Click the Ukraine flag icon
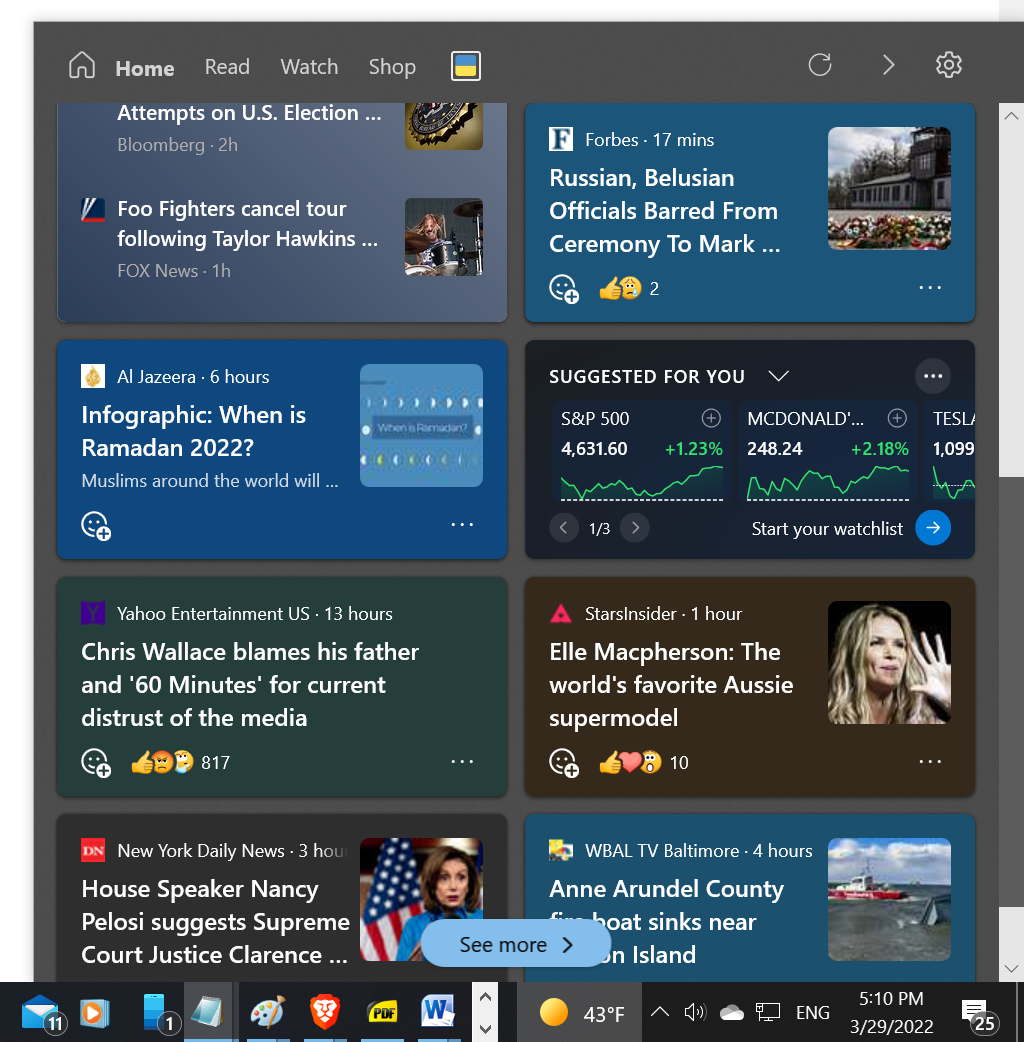Image resolution: width=1024 pixels, height=1042 pixels. 466,66
